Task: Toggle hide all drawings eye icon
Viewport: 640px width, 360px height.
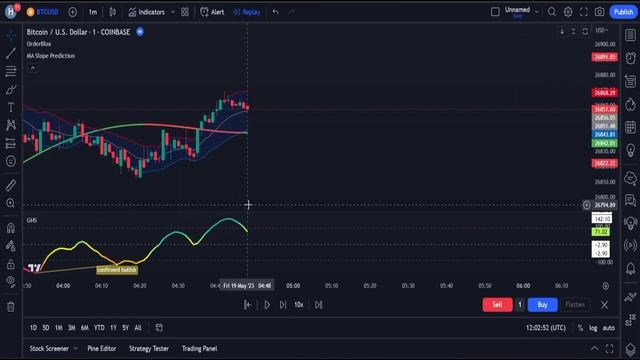Action: (x=11, y=281)
